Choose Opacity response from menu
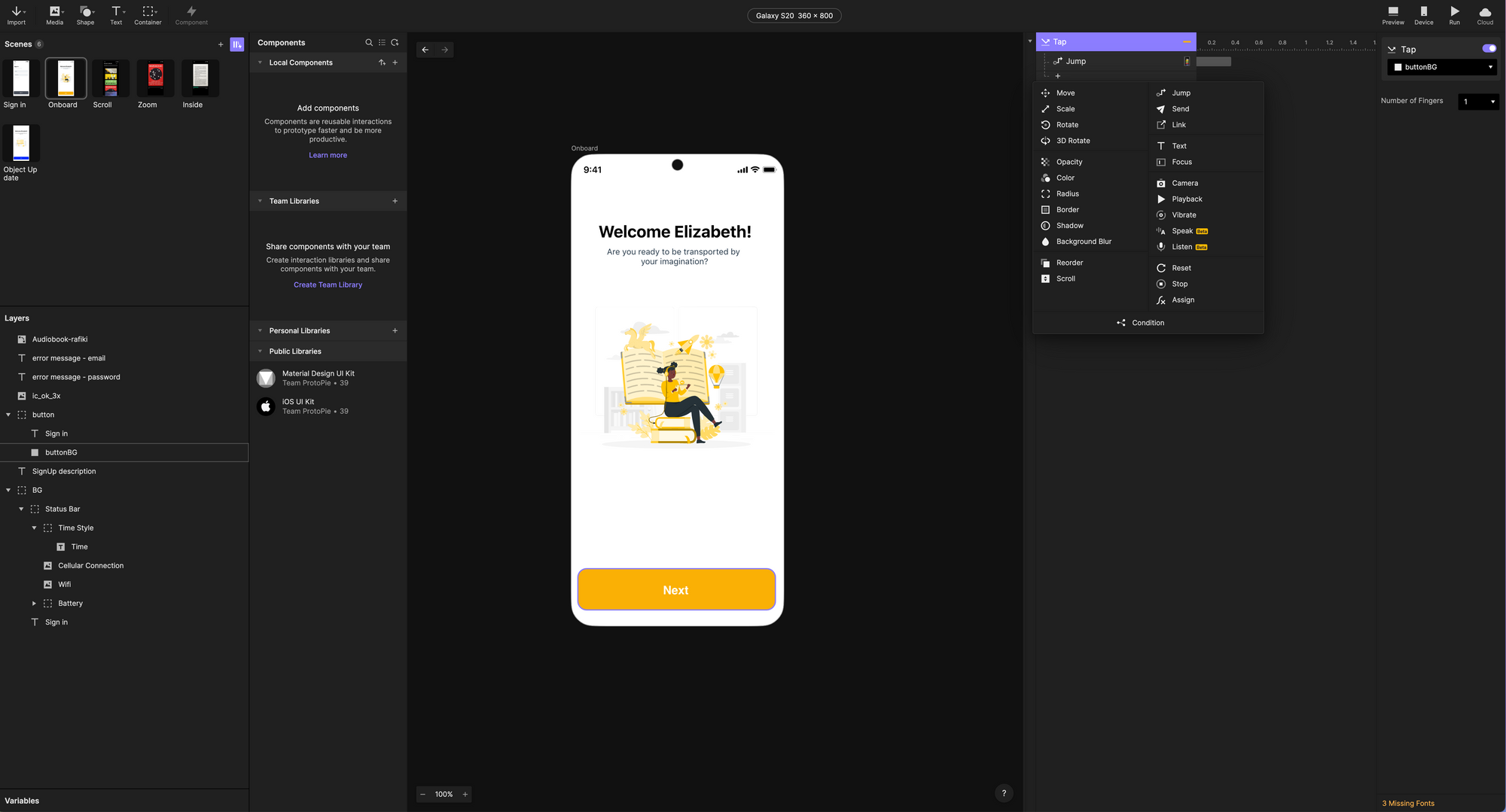The height and width of the screenshot is (812, 1506). click(1090, 162)
